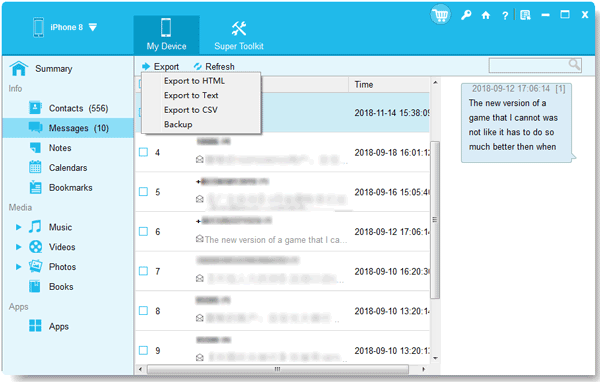600x382 pixels.
Task: Click the scroll up arrow of message list
Action: pos(435,82)
